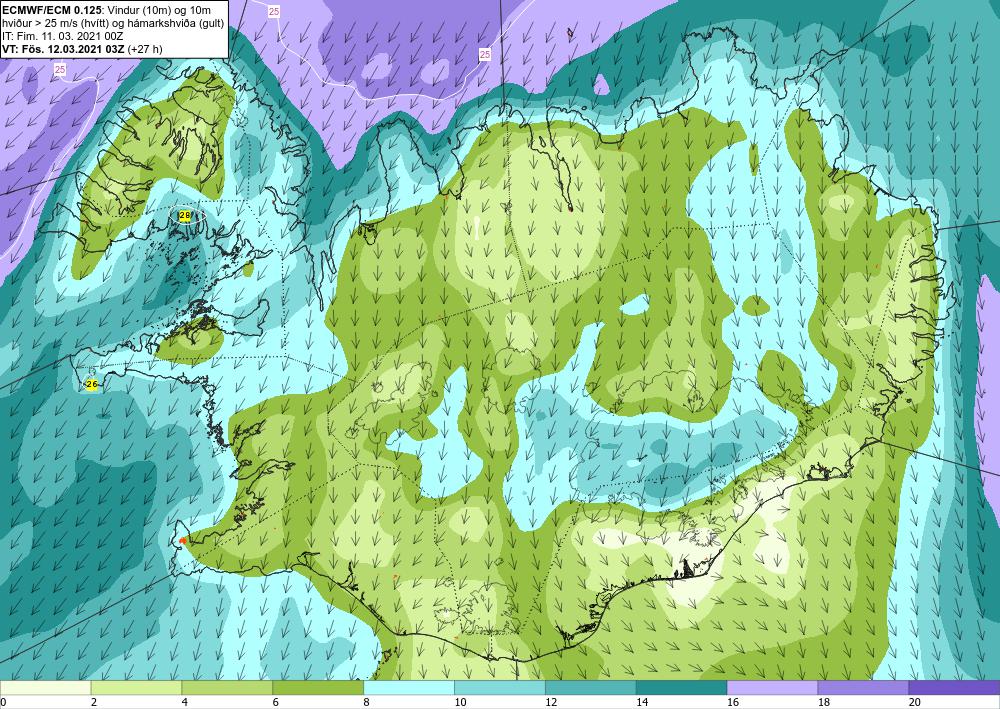The height and width of the screenshot is (709, 1000).
Task: Click the scale value '20'
Action: (915, 703)
